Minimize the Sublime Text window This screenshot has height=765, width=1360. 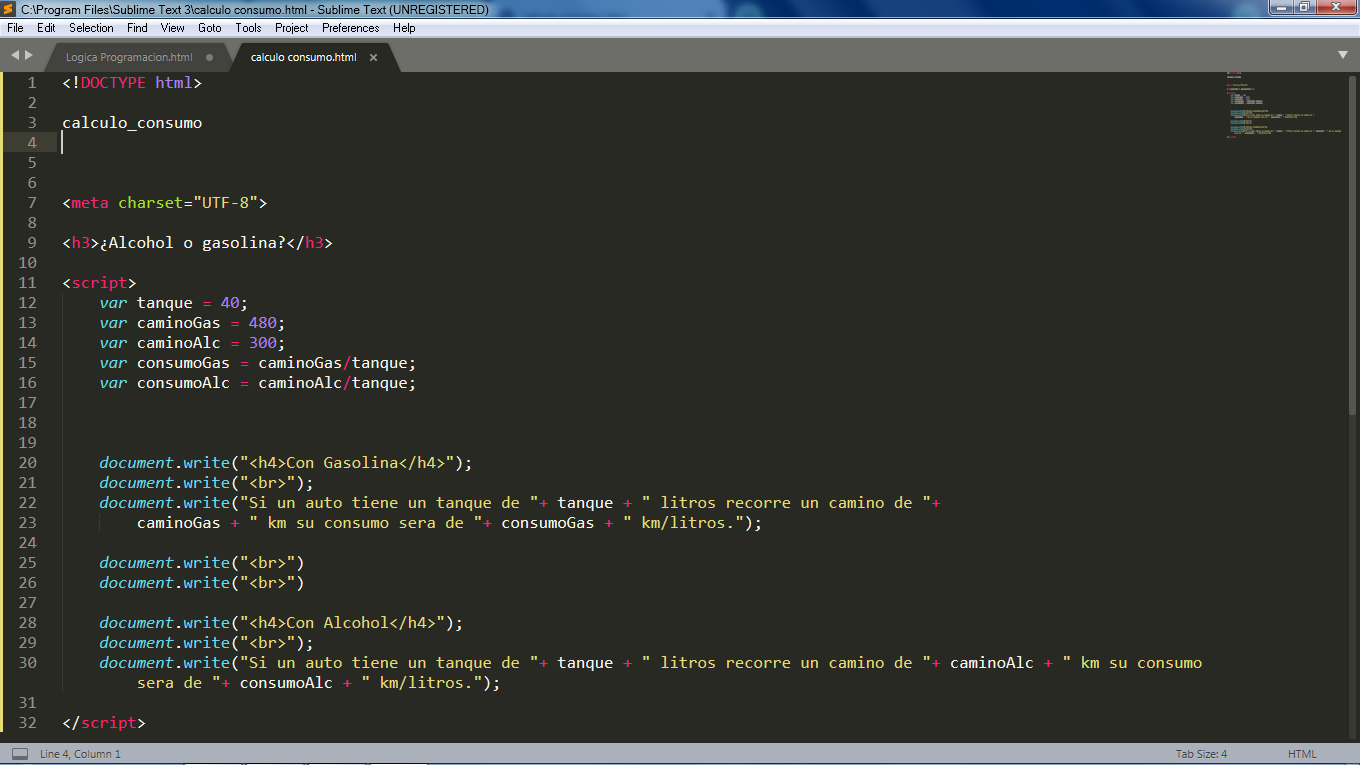pyautogui.click(x=1282, y=8)
